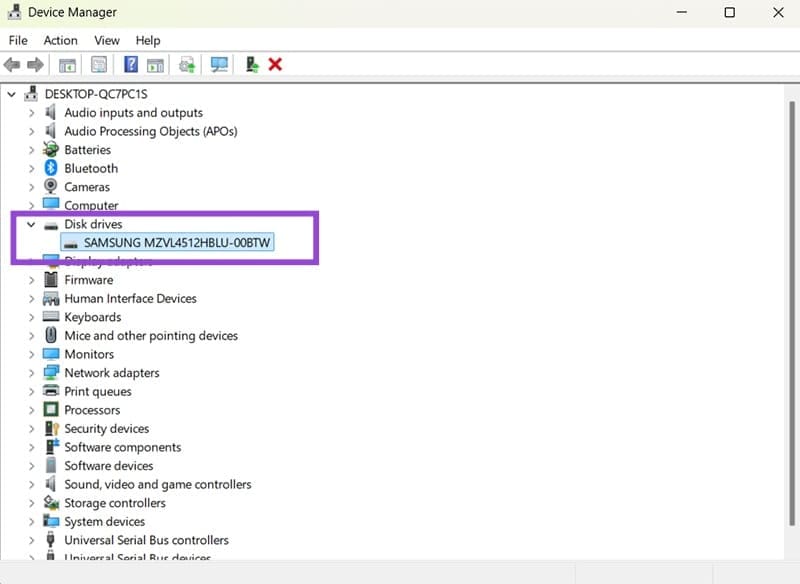Click the Help toolbar icon with question mark
Screen dimensions: 800x584
click(131, 65)
